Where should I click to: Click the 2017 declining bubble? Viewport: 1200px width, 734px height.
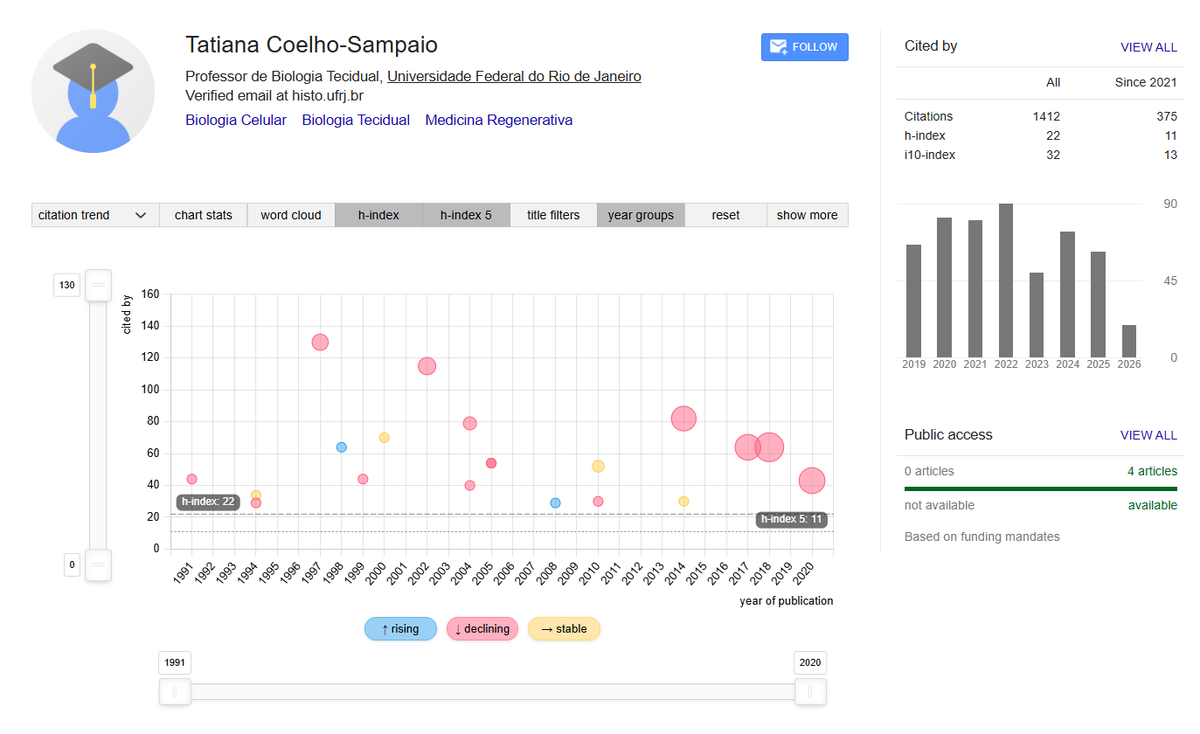pyautogui.click(x=748, y=447)
